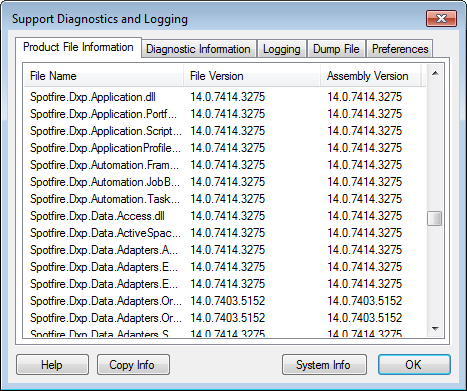Click the scrollbar up arrow
467x391 pixels.
[435, 73]
